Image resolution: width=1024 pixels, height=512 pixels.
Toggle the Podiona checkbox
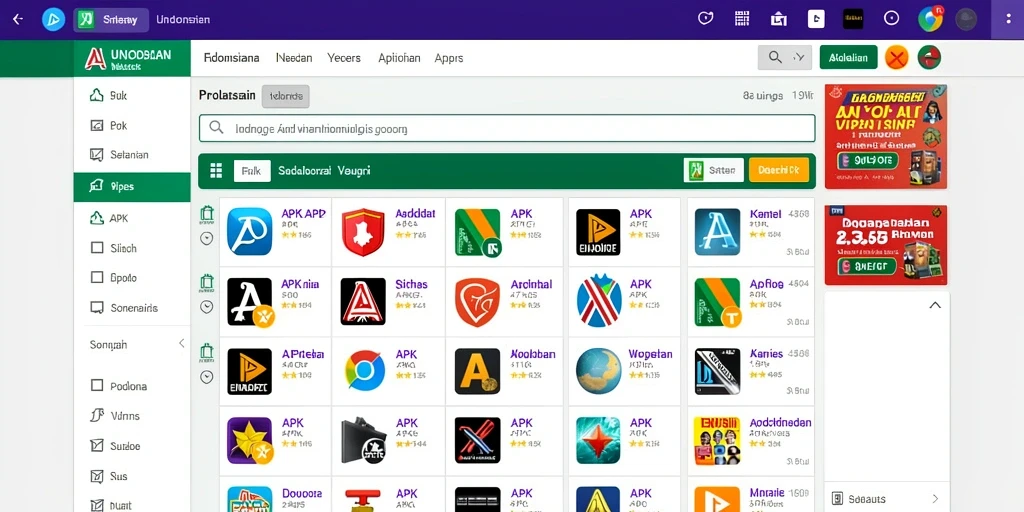[97, 385]
